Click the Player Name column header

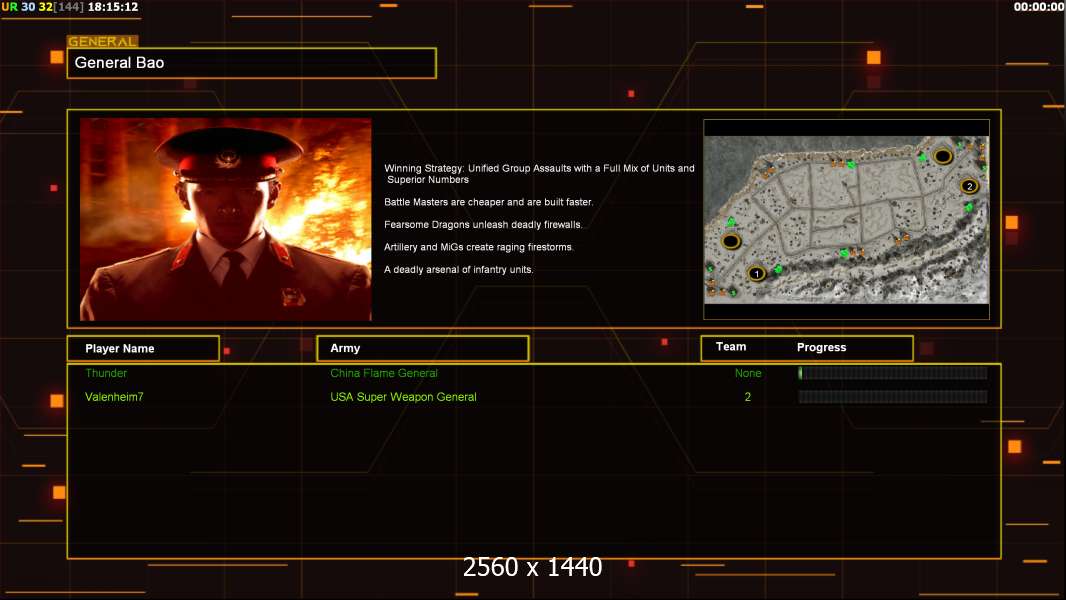click(143, 349)
